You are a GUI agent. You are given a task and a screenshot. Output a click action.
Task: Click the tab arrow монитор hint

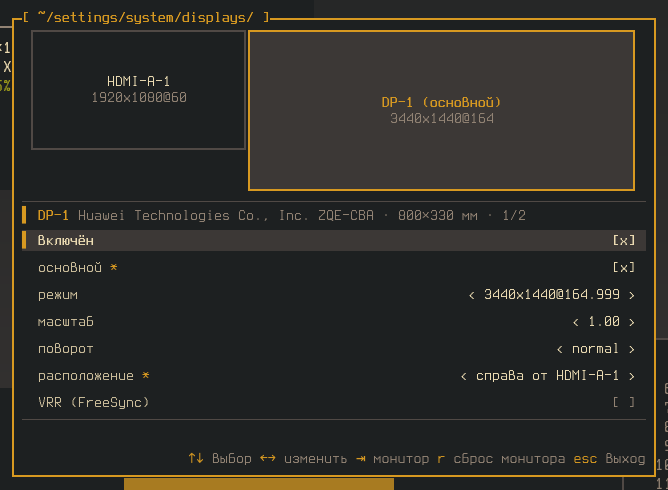coord(393,458)
